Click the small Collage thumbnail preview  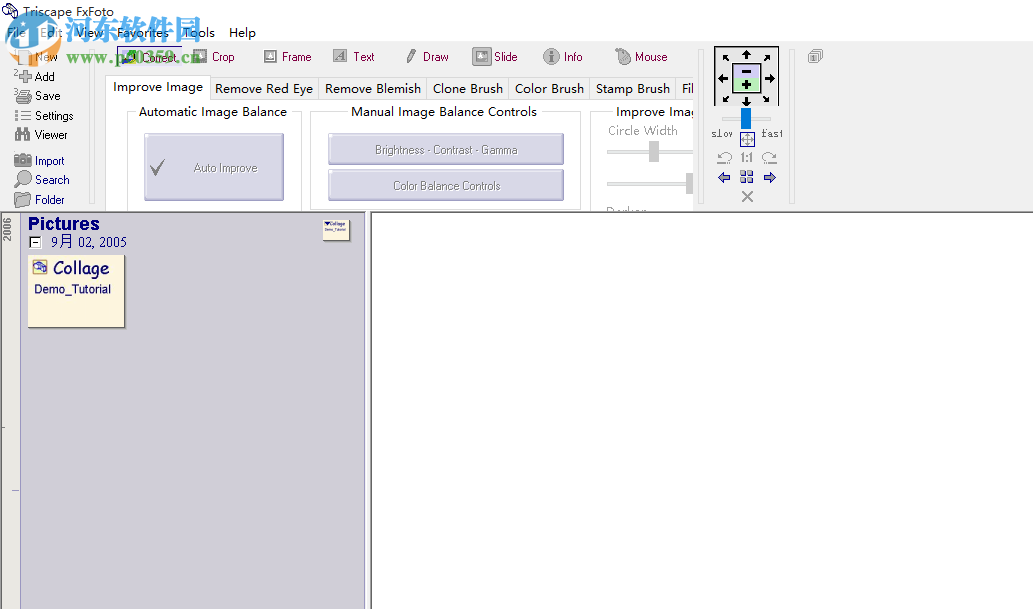pos(335,229)
